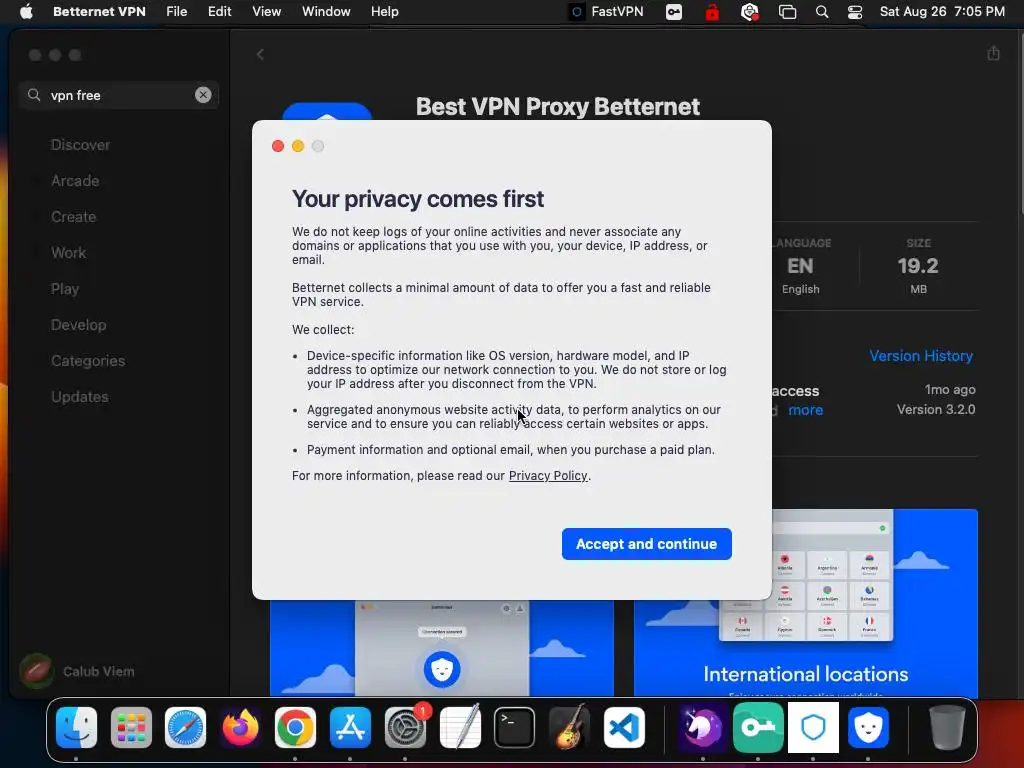Viewport: 1024px width, 768px height.
Task: Open GarageBand from the Dock
Action: (569, 727)
